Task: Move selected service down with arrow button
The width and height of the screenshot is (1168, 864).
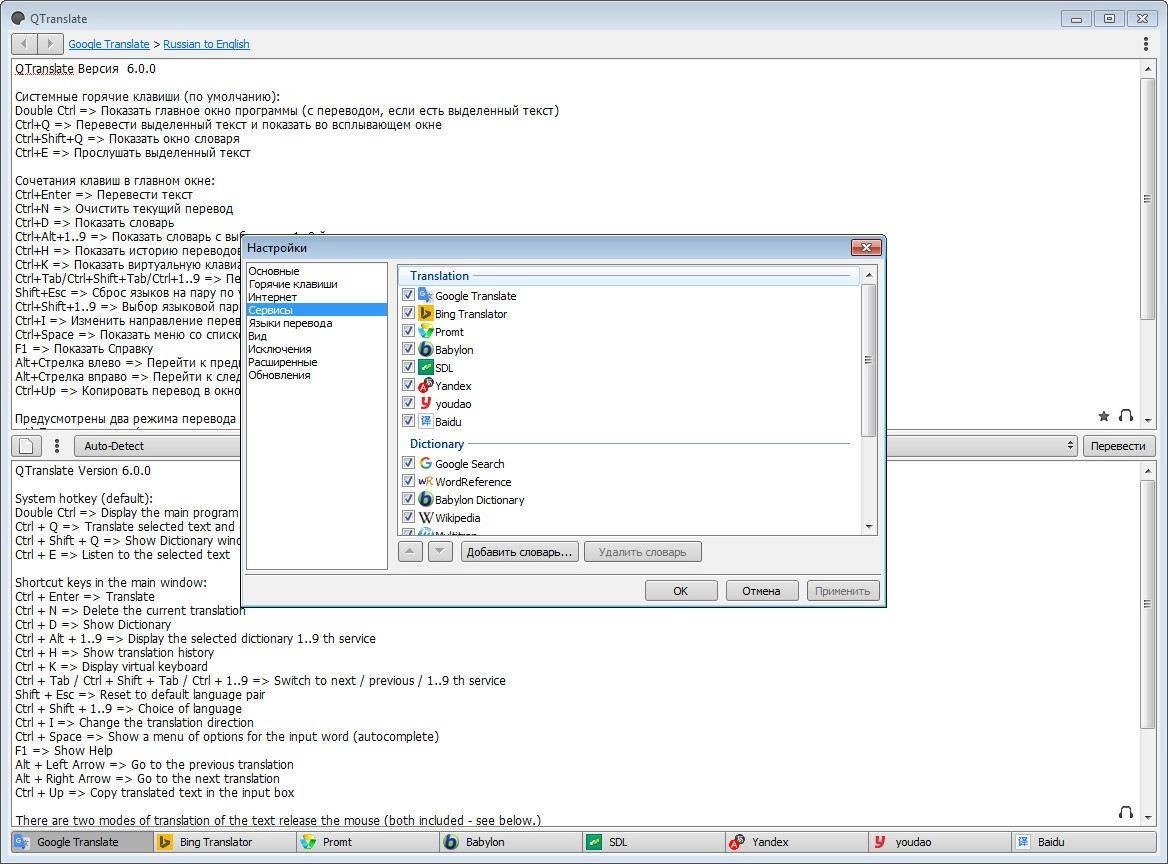Action: point(440,552)
